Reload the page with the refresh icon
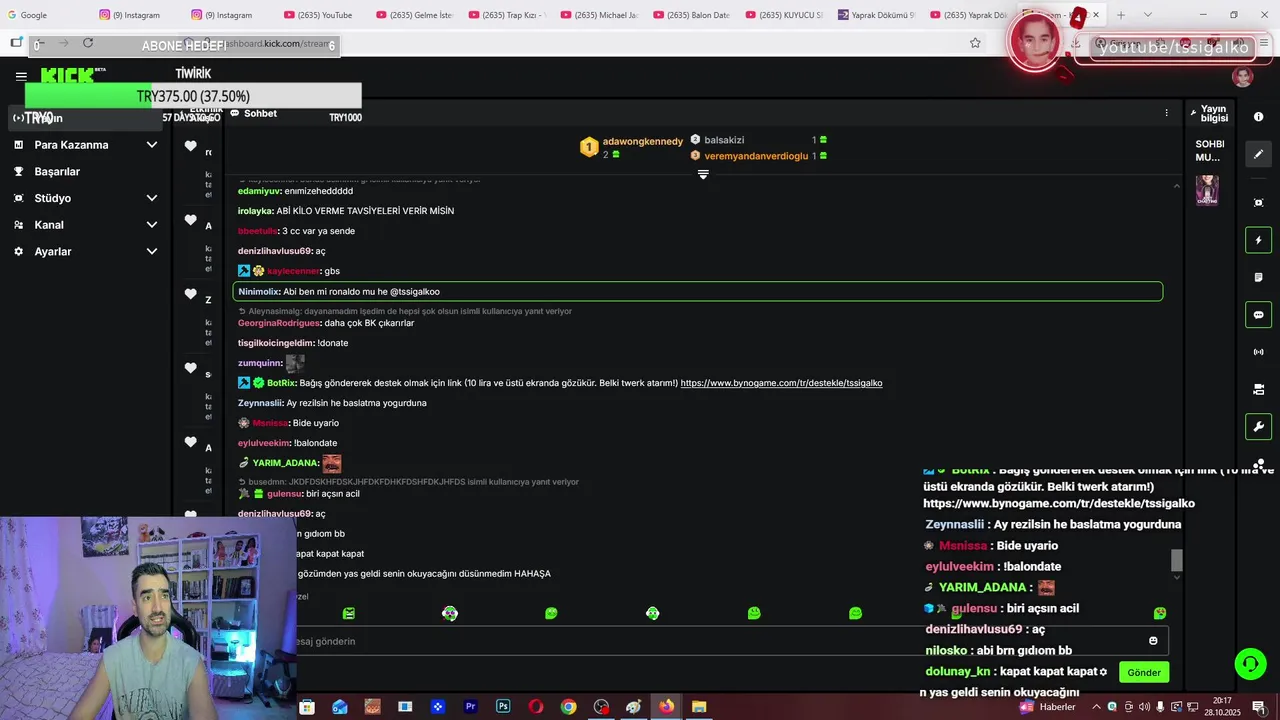The height and width of the screenshot is (720, 1280). (88, 43)
